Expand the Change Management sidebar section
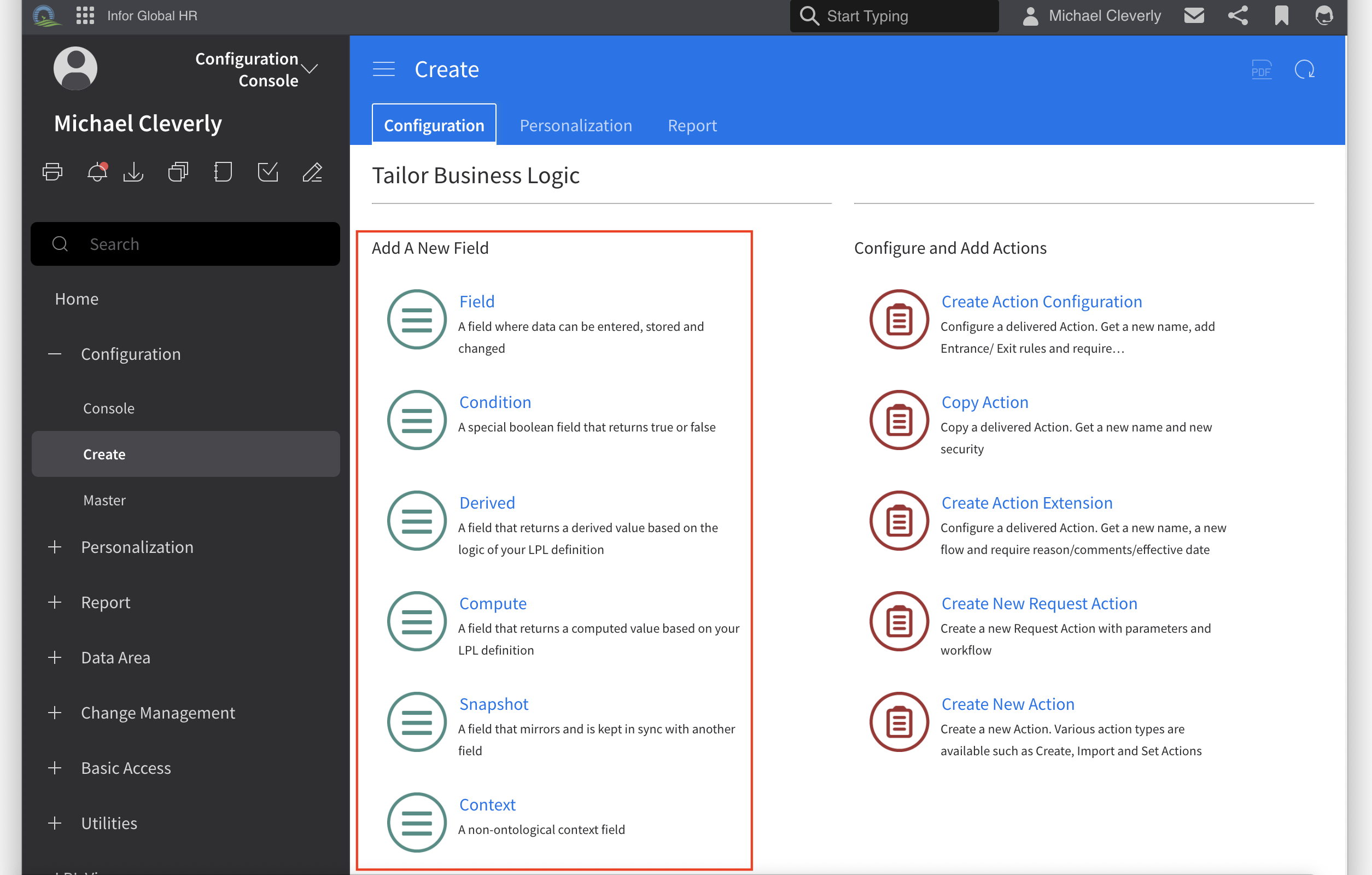The width and height of the screenshot is (1372, 875). tap(55, 713)
